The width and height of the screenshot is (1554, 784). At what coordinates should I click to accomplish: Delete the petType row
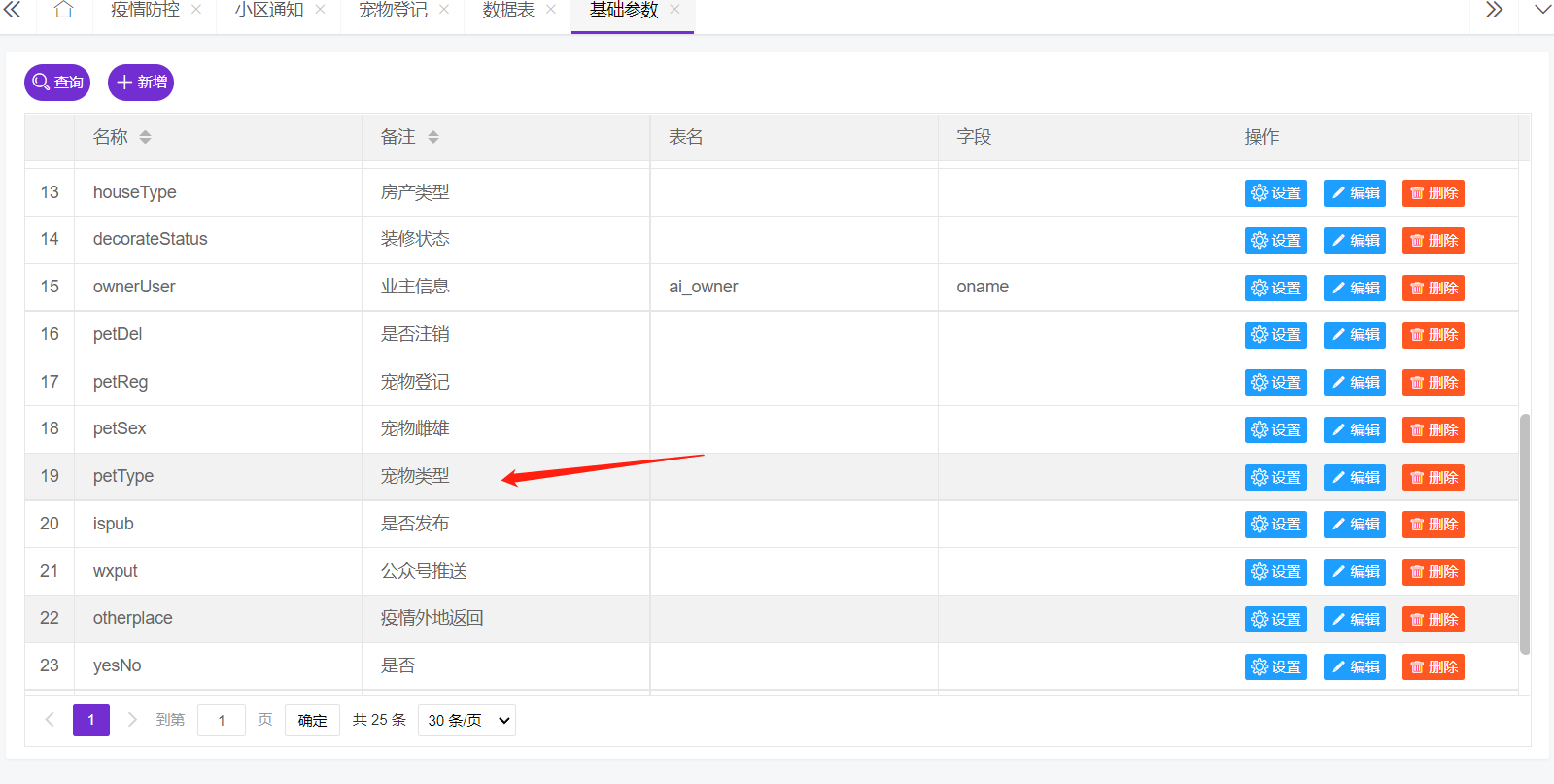tap(1433, 477)
